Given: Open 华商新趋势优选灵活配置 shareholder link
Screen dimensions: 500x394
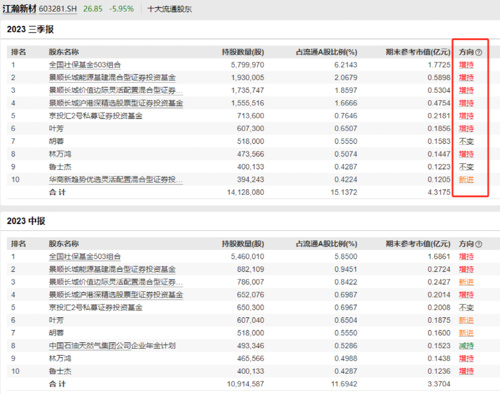Looking at the screenshot, I should point(116,179).
